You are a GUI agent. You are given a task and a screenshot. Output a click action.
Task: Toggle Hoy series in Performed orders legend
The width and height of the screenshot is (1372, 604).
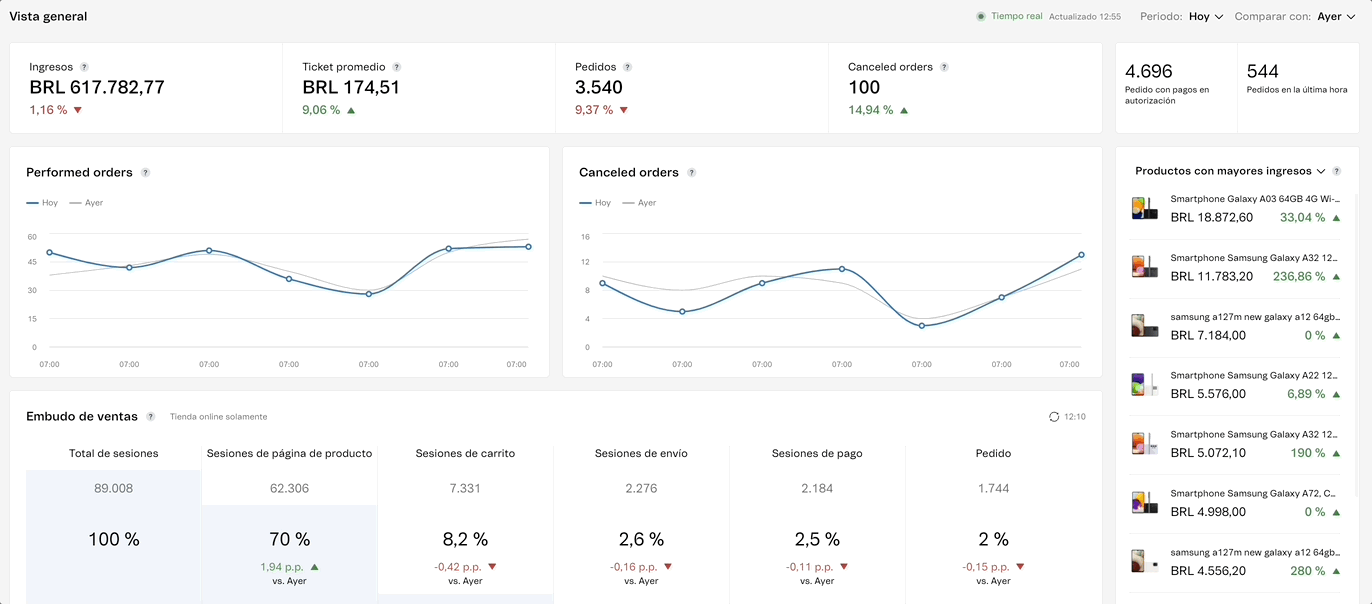point(42,203)
